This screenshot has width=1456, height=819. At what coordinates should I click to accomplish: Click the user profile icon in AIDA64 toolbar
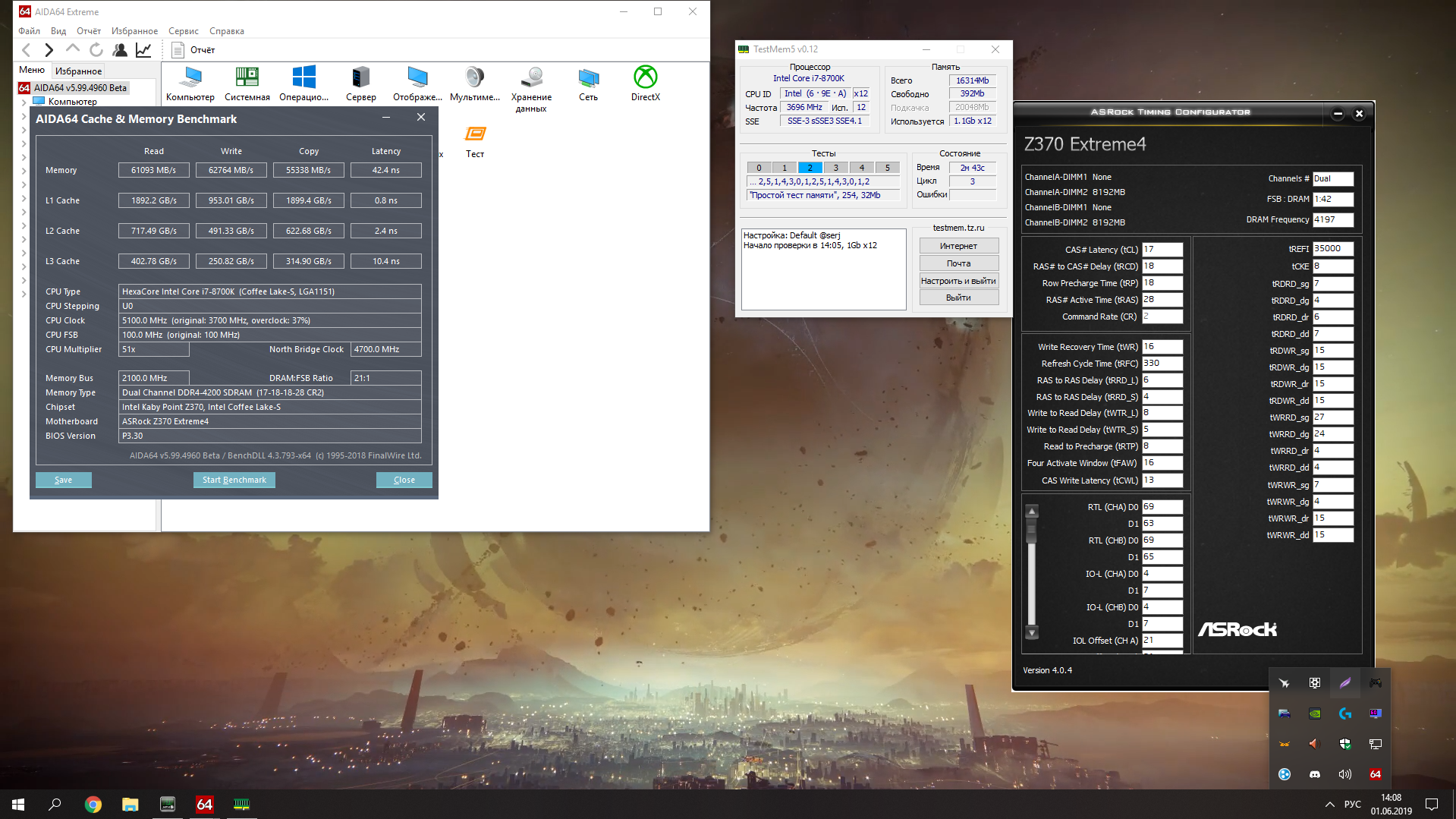click(120, 50)
